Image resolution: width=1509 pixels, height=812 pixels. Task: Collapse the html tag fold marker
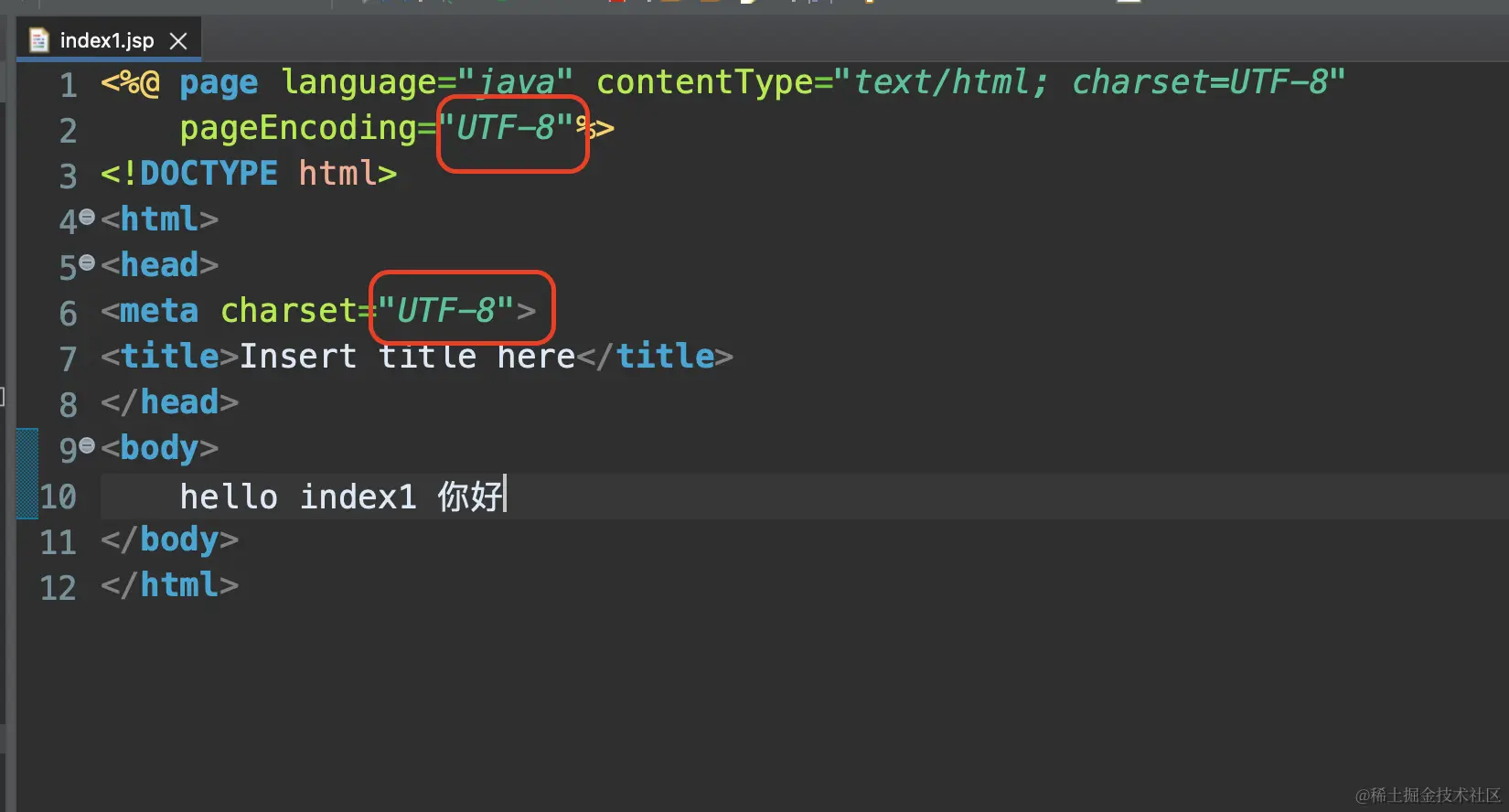click(87, 218)
